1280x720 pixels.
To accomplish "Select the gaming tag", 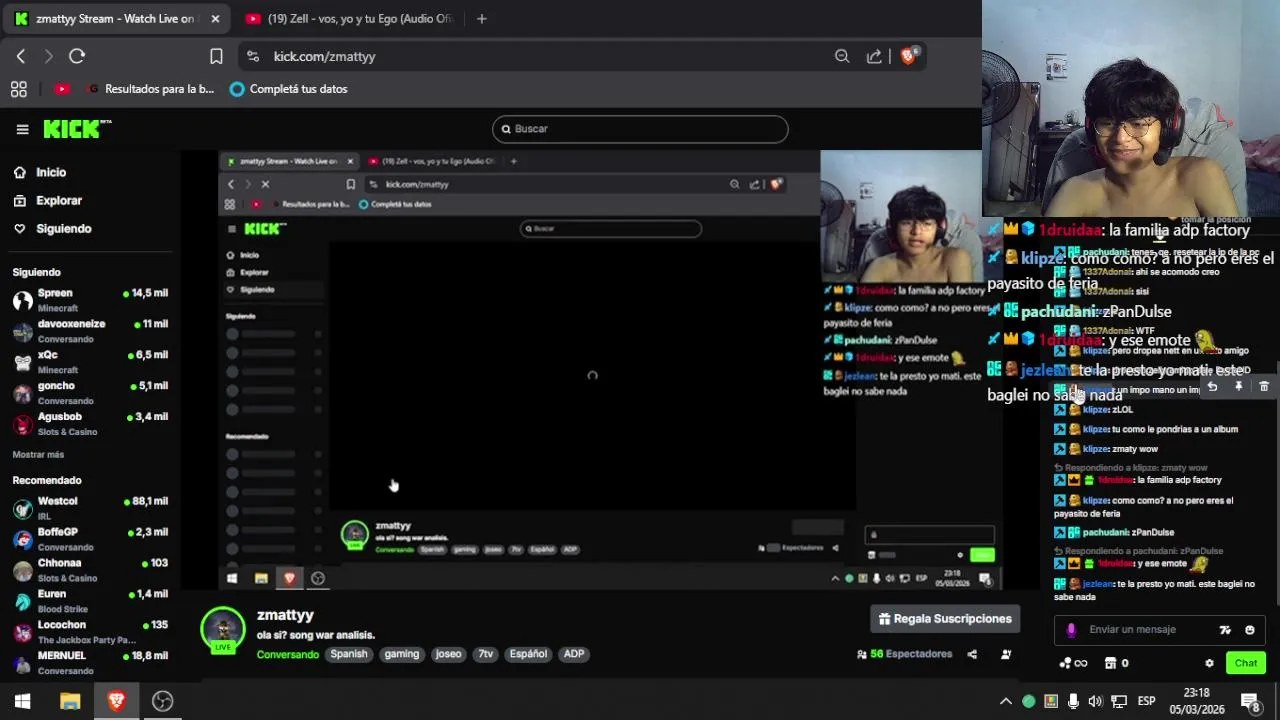I will coord(401,654).
